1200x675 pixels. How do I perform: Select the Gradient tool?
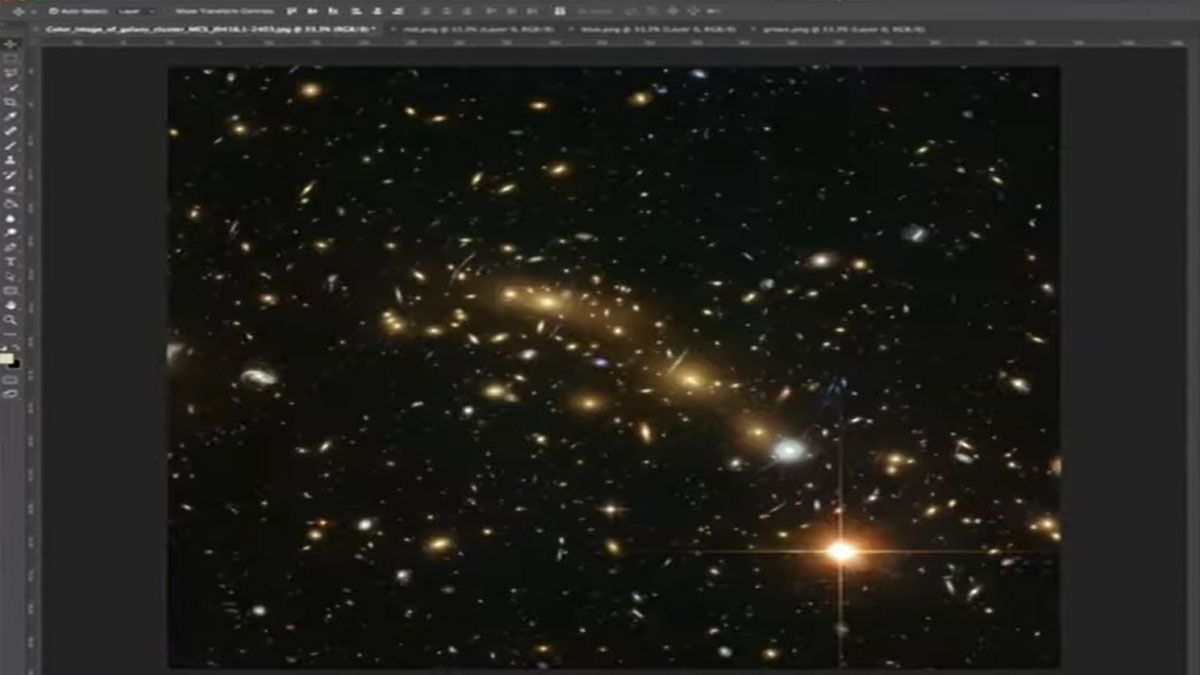10,203
